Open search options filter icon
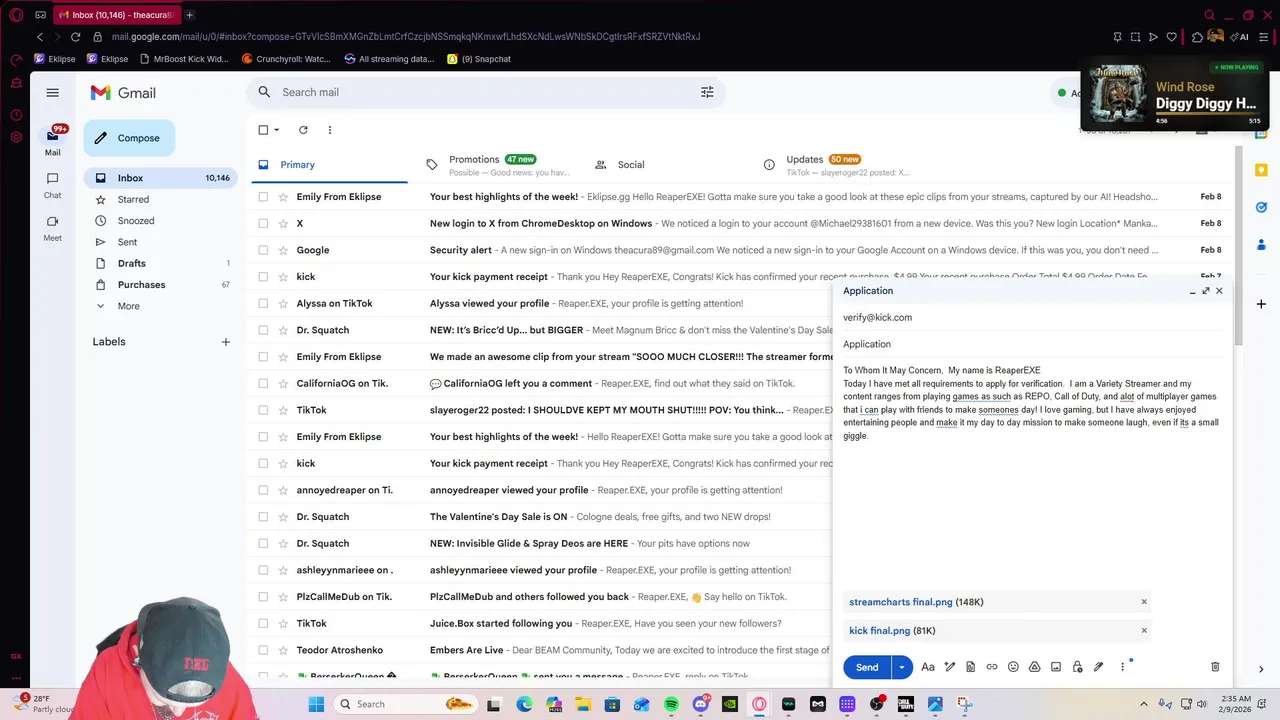The image size is (1280, 720). pyautogui.click(x=707, y=92)
